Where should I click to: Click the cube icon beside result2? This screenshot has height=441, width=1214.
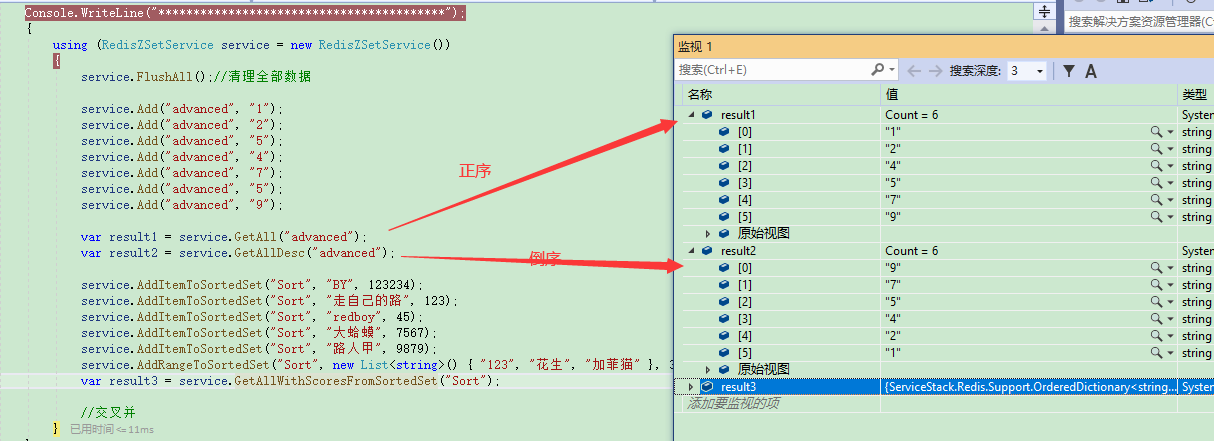coord(708,251)
